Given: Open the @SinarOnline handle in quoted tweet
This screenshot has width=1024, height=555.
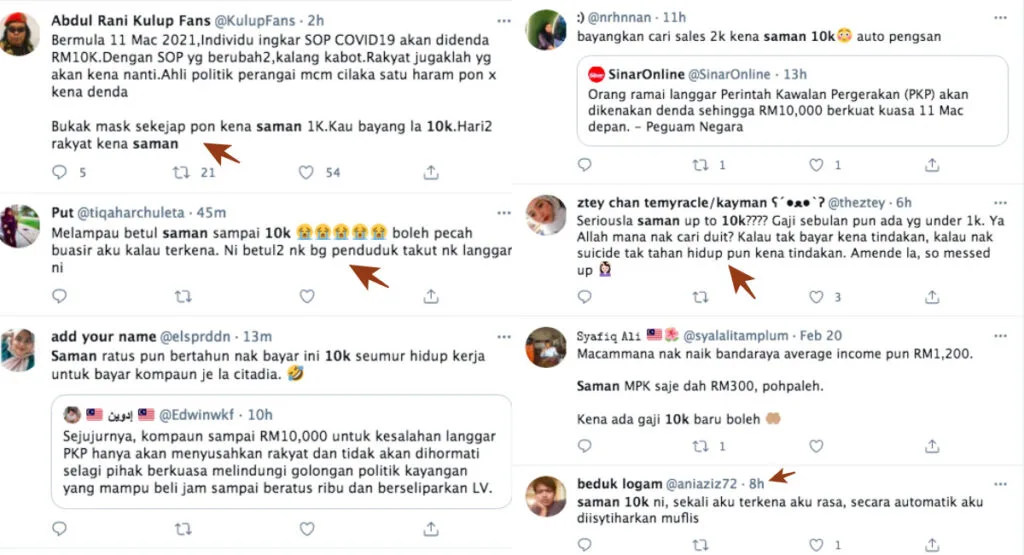Looking at the screenshot, I should pos(729,74).
